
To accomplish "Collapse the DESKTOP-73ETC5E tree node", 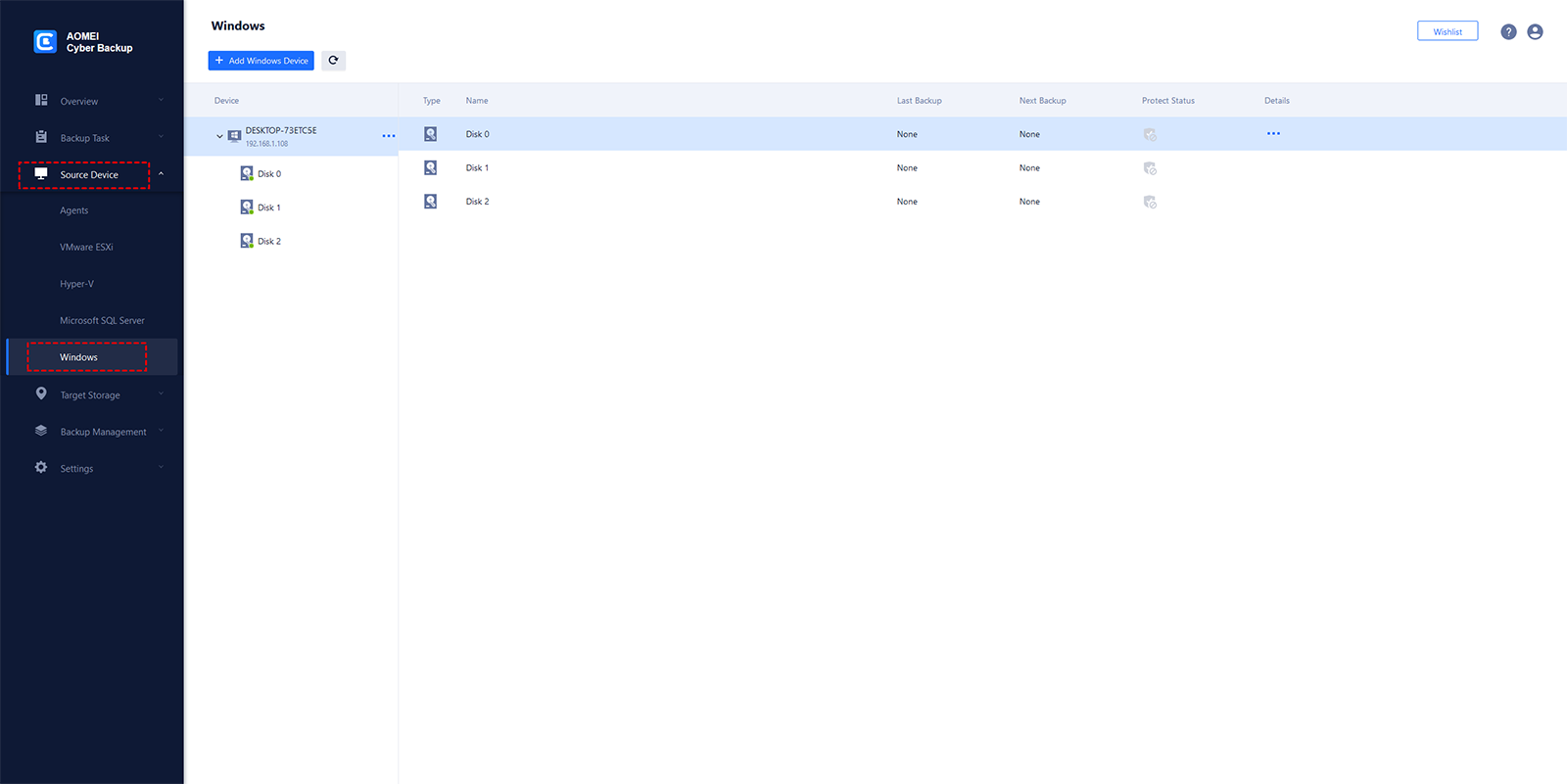I will [219, 136].
